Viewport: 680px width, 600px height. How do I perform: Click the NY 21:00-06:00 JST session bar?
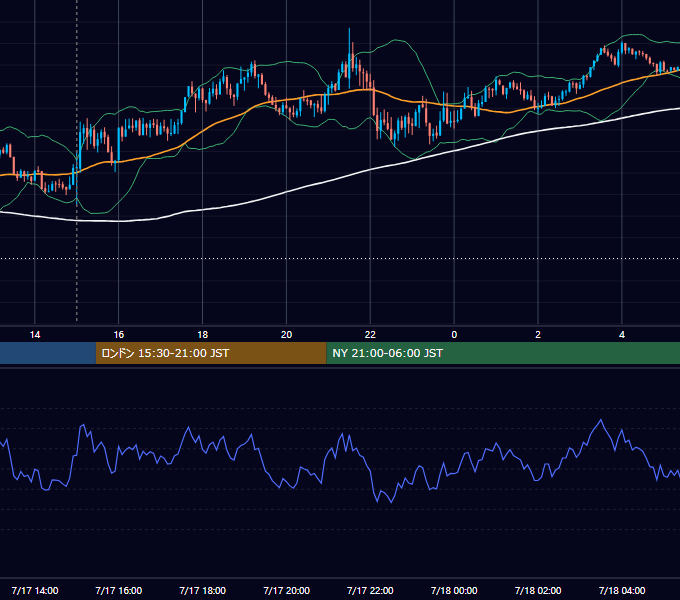coord(503,353)
